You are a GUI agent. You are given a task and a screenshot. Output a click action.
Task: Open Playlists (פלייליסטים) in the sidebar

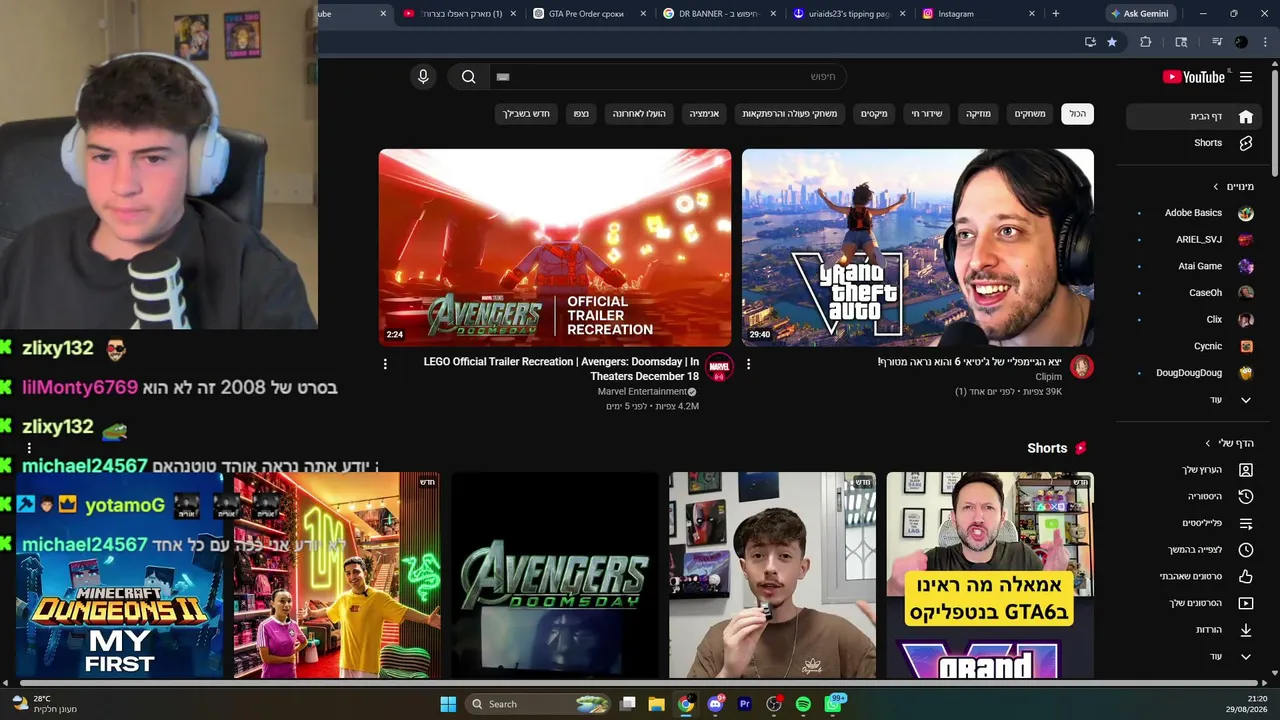(1192, 523)
